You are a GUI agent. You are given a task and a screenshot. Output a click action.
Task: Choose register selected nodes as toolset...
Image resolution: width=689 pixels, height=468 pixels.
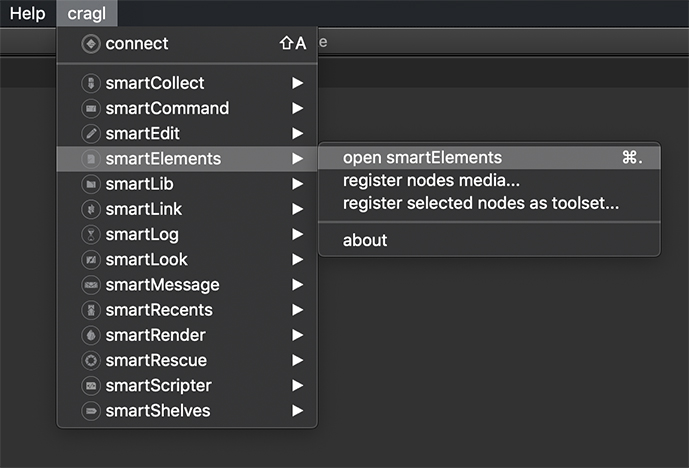(481, 203)
